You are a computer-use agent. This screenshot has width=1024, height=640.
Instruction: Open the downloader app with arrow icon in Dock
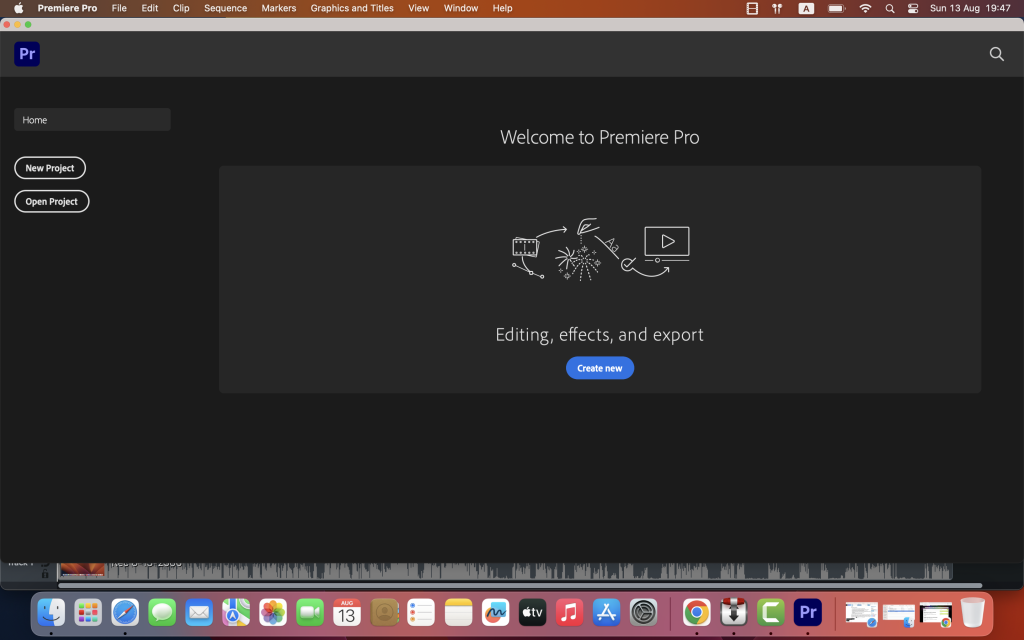733,613
